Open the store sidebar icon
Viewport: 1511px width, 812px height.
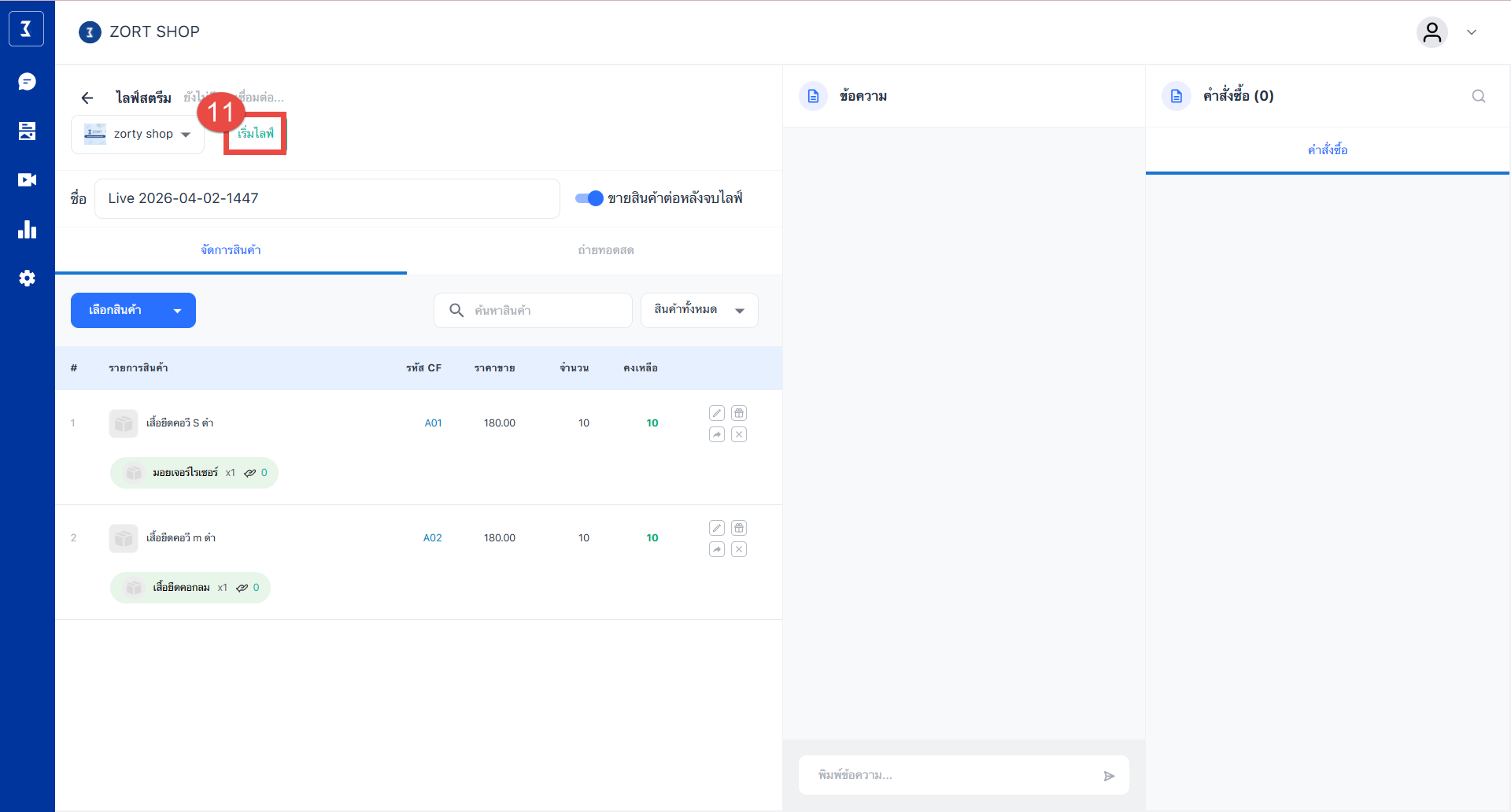coord(27,131)
